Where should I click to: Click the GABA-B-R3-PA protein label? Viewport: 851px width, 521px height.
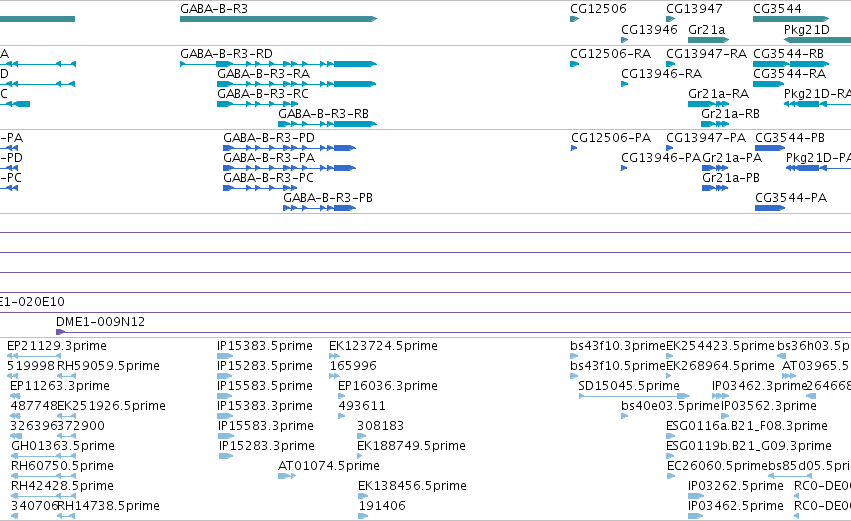coord(269,158)
